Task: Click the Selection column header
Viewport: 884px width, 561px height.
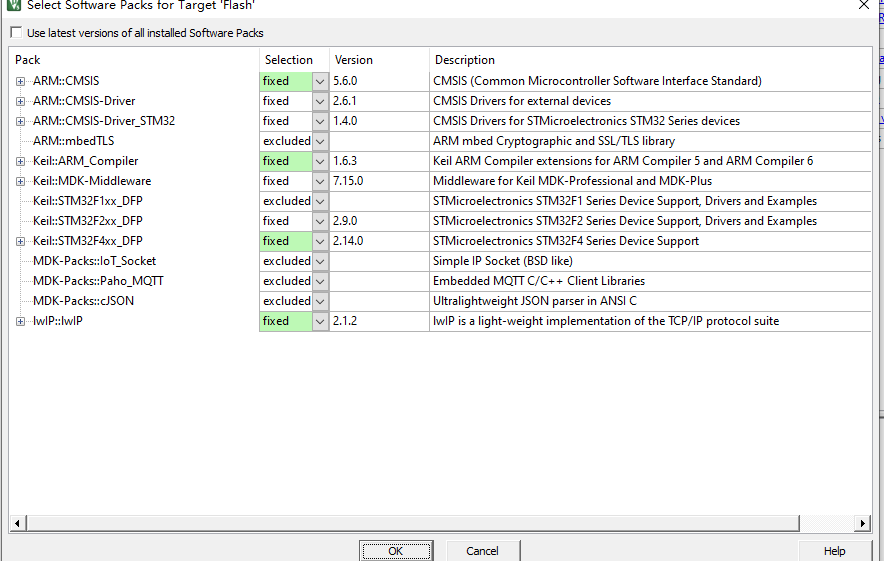Action: tap(294, 60)
